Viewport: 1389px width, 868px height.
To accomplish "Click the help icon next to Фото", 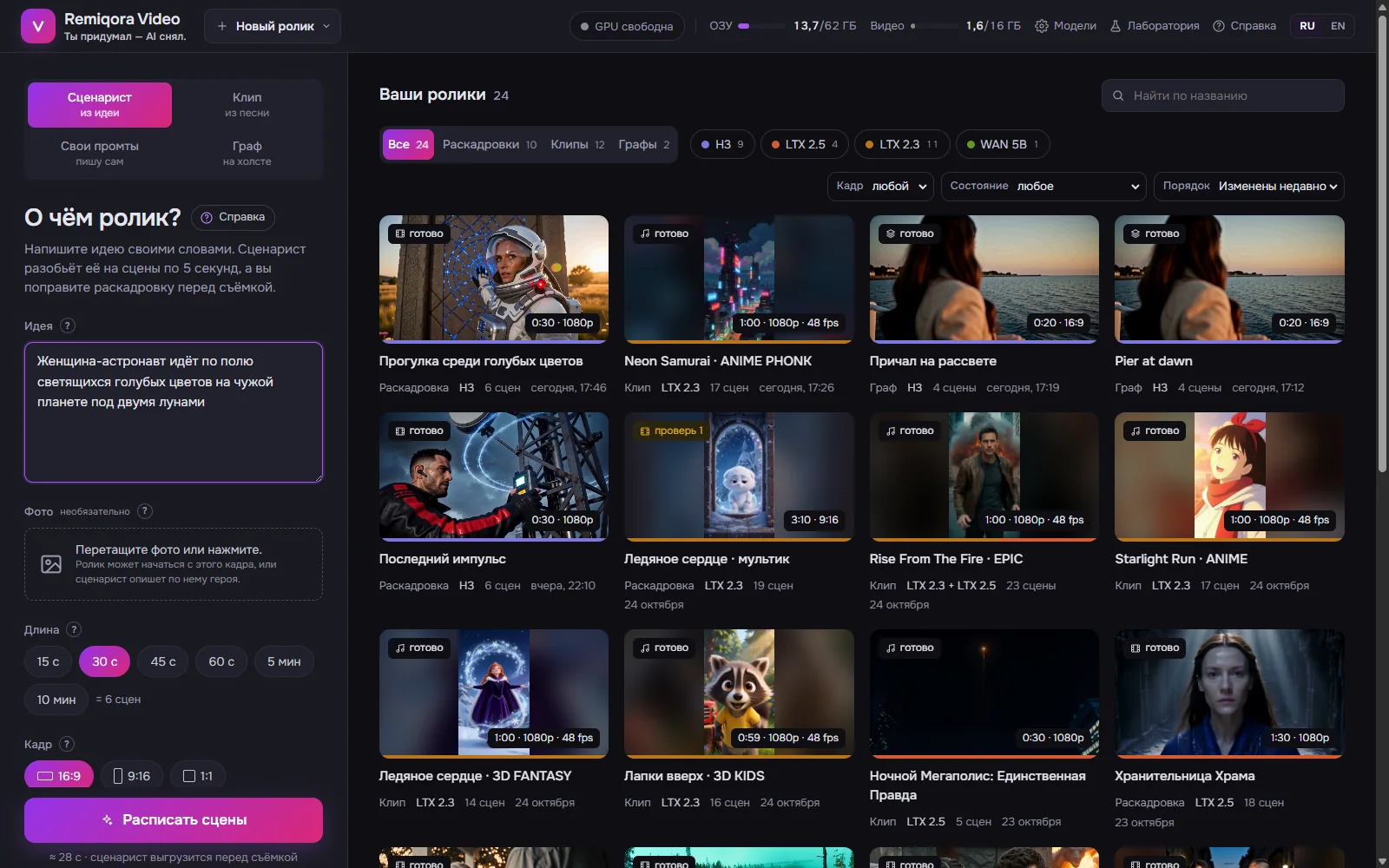I will click(145, 511).
